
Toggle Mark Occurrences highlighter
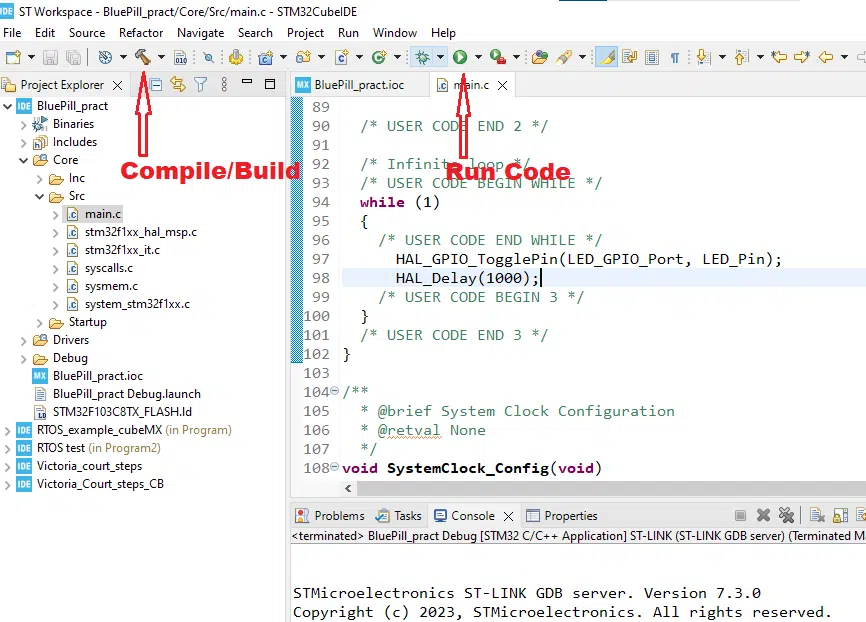[x=606, y=57]
